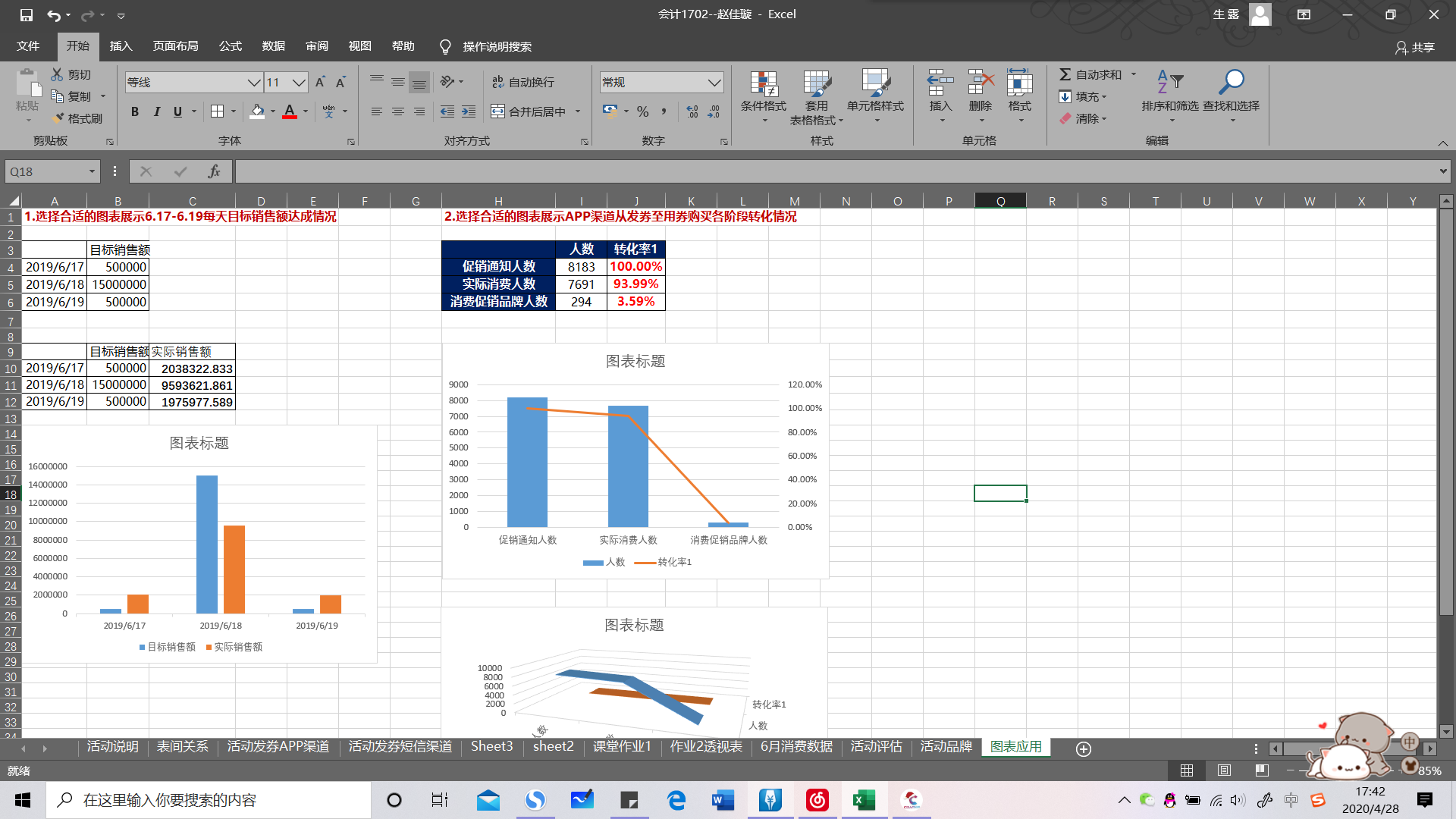Click the Format Painter brush icon

58,118
